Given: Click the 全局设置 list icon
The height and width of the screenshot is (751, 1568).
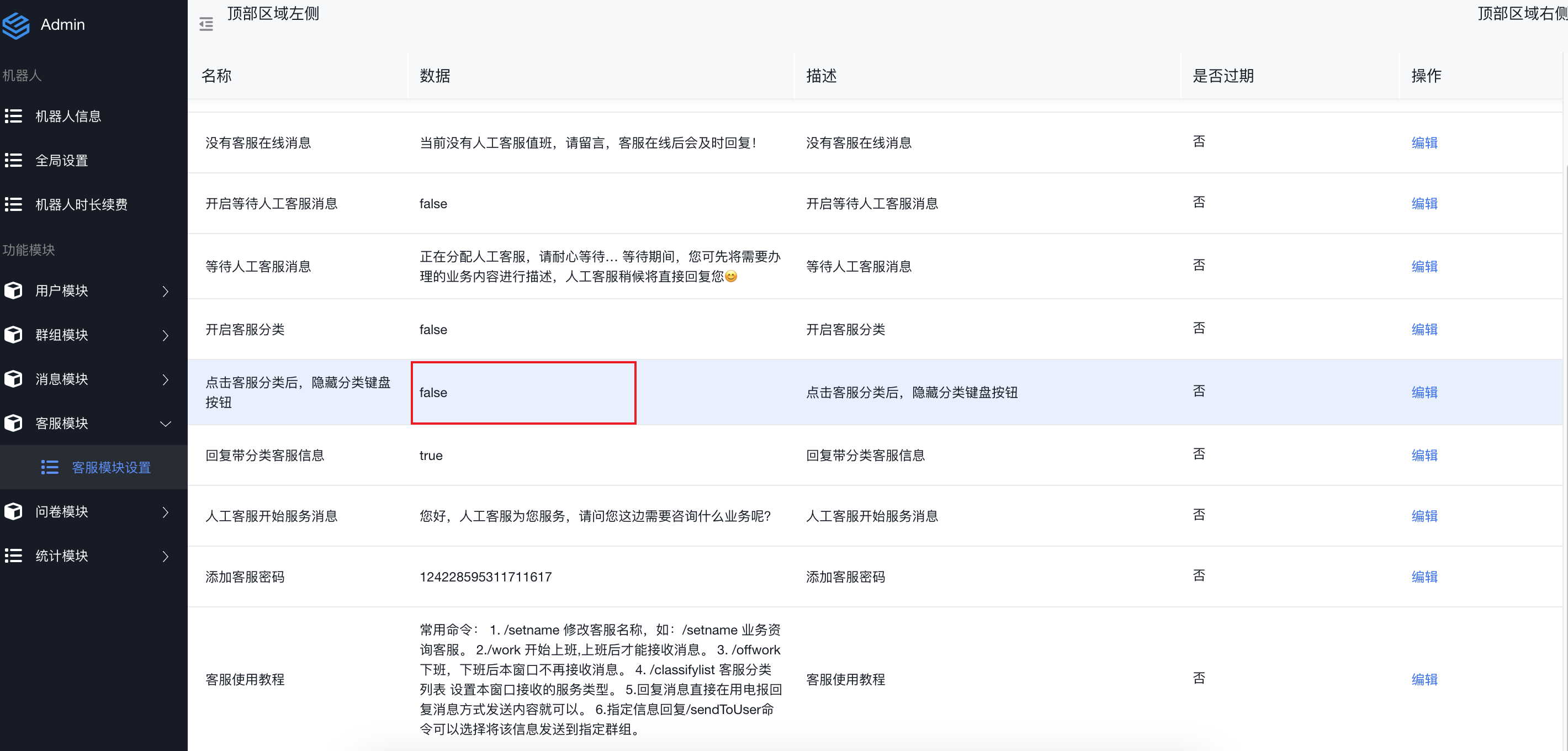Looking at the screenshot, I should 13,161.
